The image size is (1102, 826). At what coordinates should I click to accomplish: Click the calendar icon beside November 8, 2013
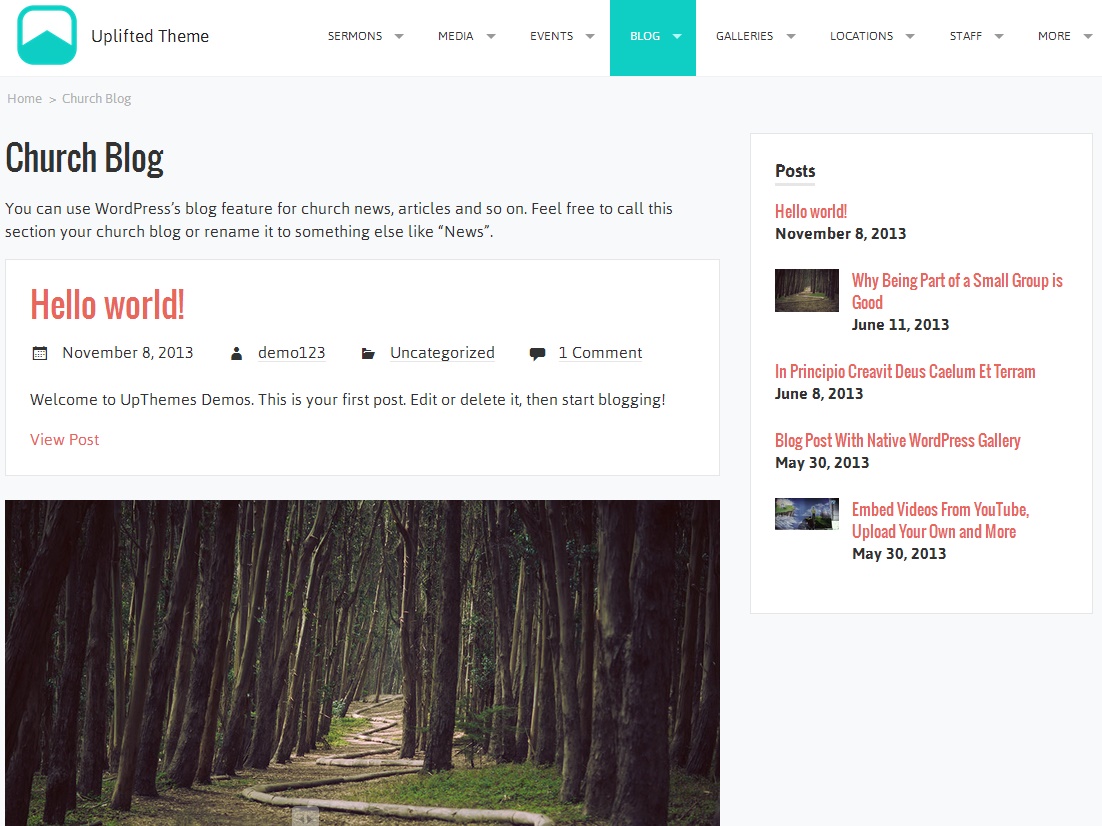(x=40, y=353)
